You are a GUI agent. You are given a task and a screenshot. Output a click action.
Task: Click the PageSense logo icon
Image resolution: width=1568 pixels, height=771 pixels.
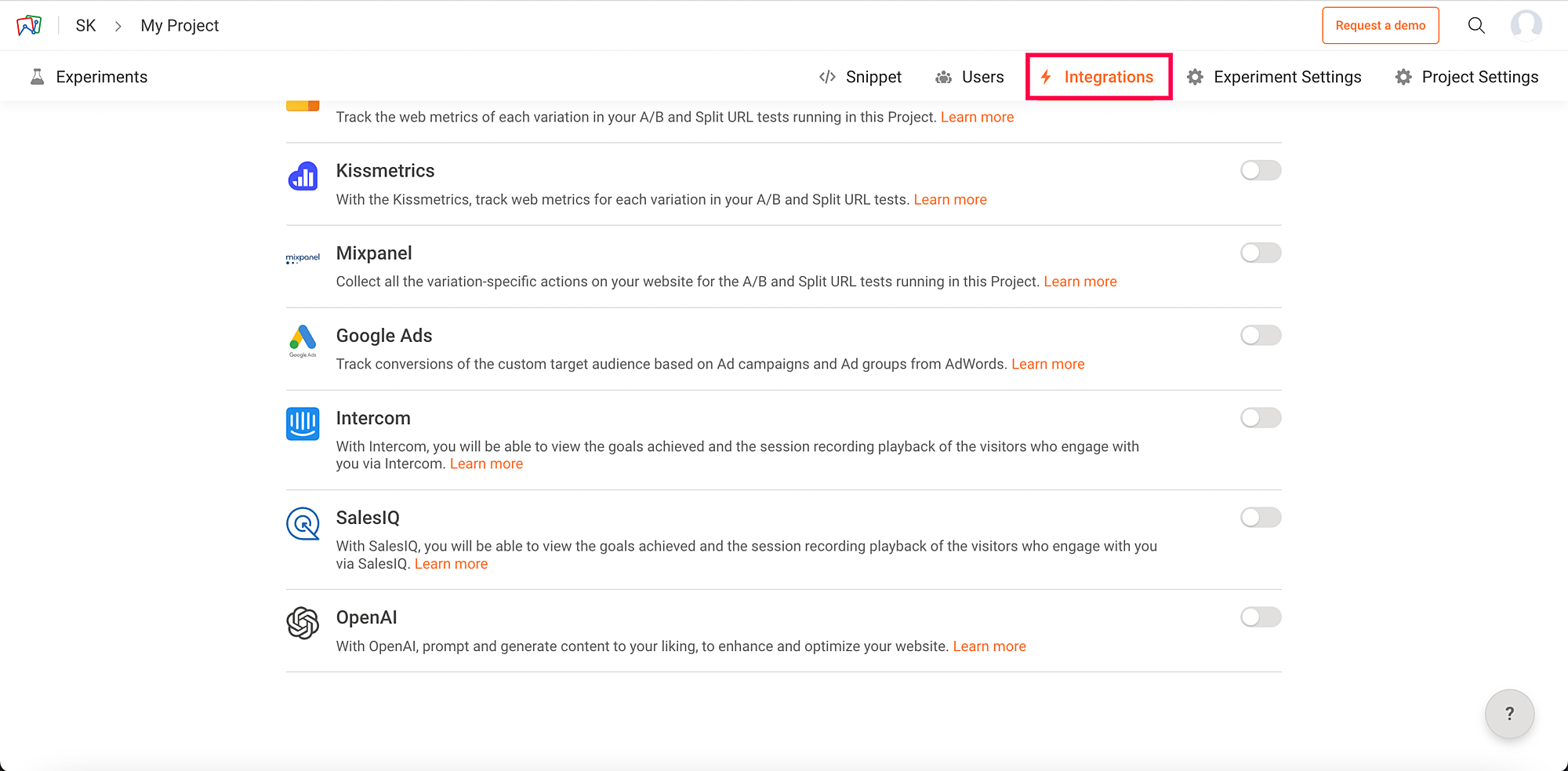coord(29,26)
